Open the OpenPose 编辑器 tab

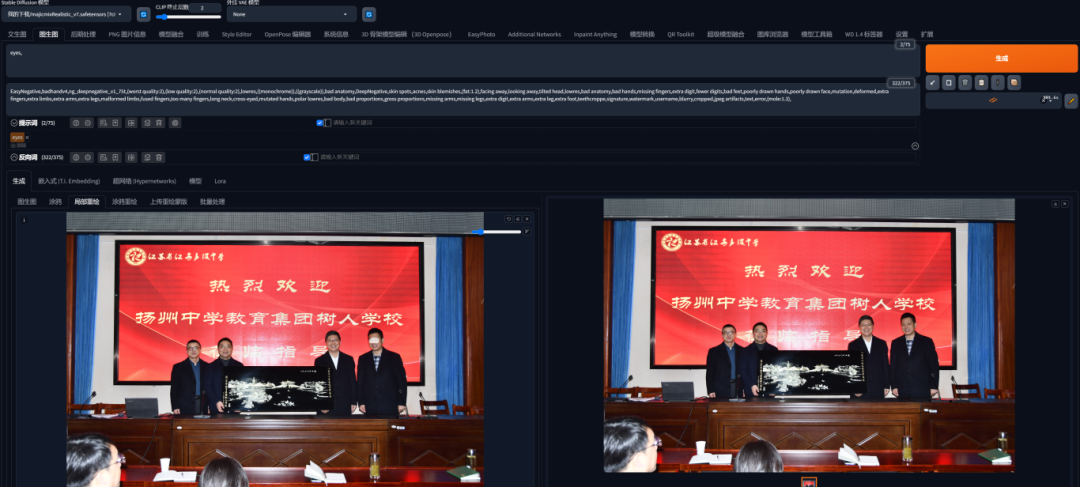coord(287,34)
